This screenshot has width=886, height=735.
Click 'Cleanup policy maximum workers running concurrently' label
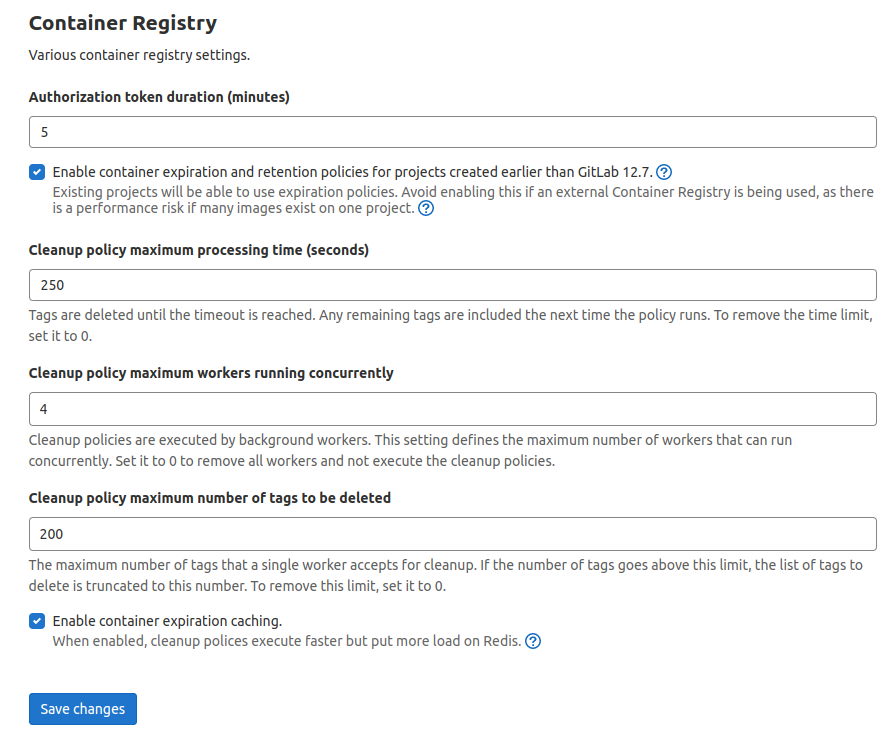coord(211,373)
